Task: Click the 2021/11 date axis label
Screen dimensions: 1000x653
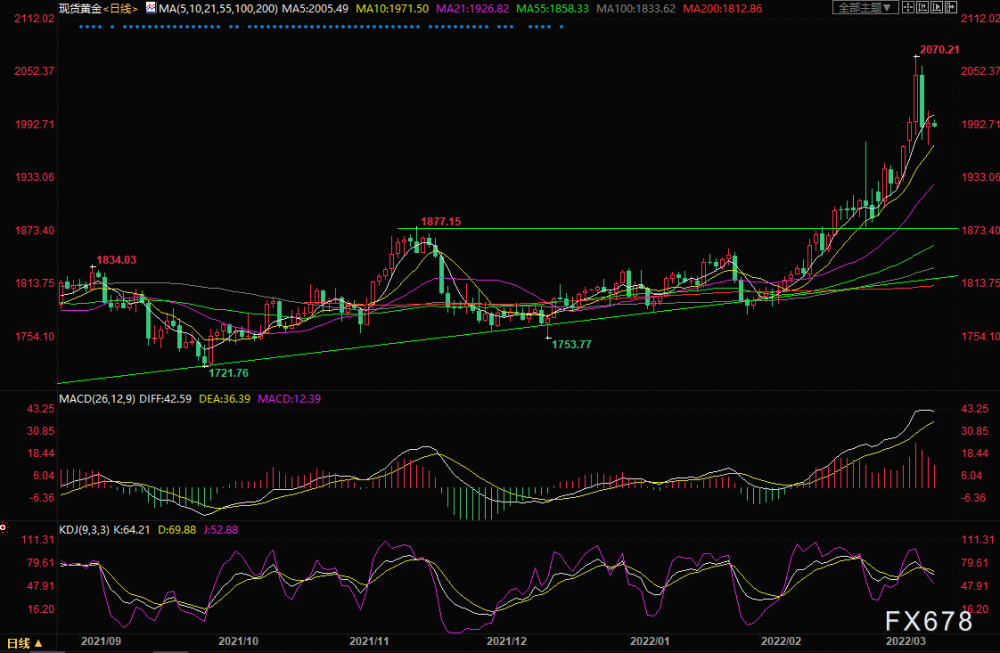Action: [x=369, y=640]
